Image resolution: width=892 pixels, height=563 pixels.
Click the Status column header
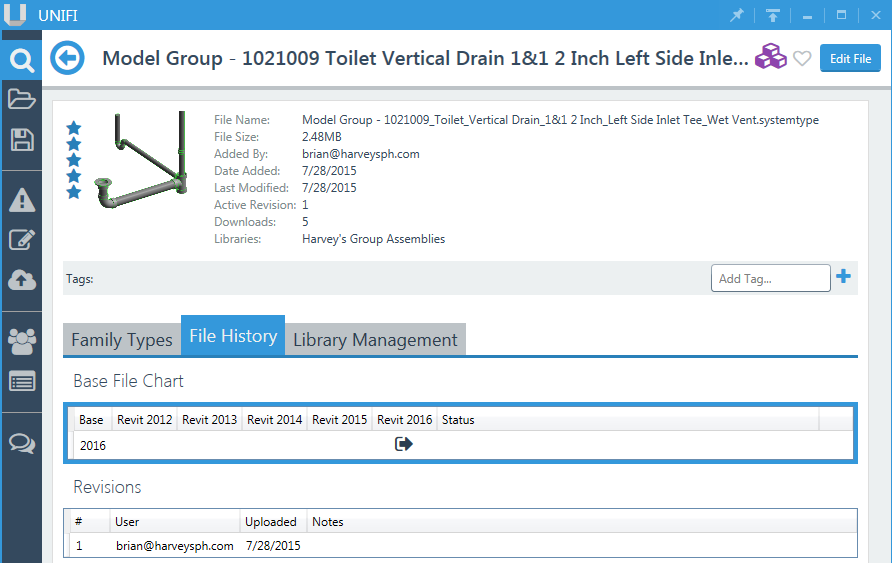627,420
